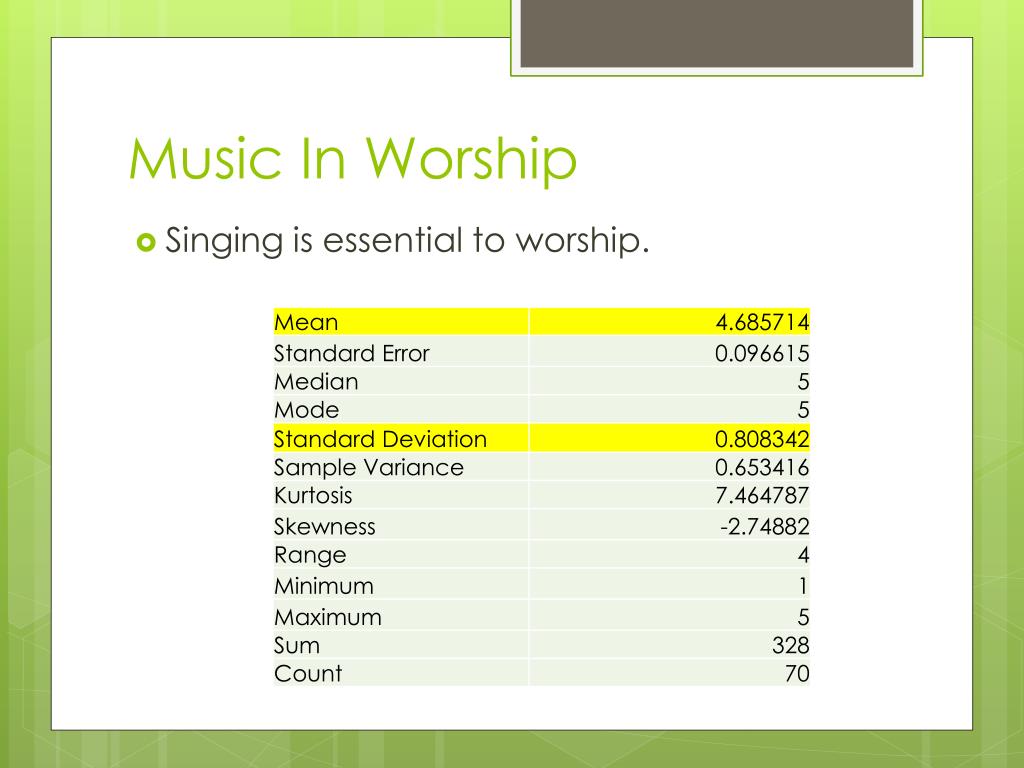The width and height of the screenshot is (1024, 768).
Task: Select the kurtosis value 7.464787
Action: [762, 496]
